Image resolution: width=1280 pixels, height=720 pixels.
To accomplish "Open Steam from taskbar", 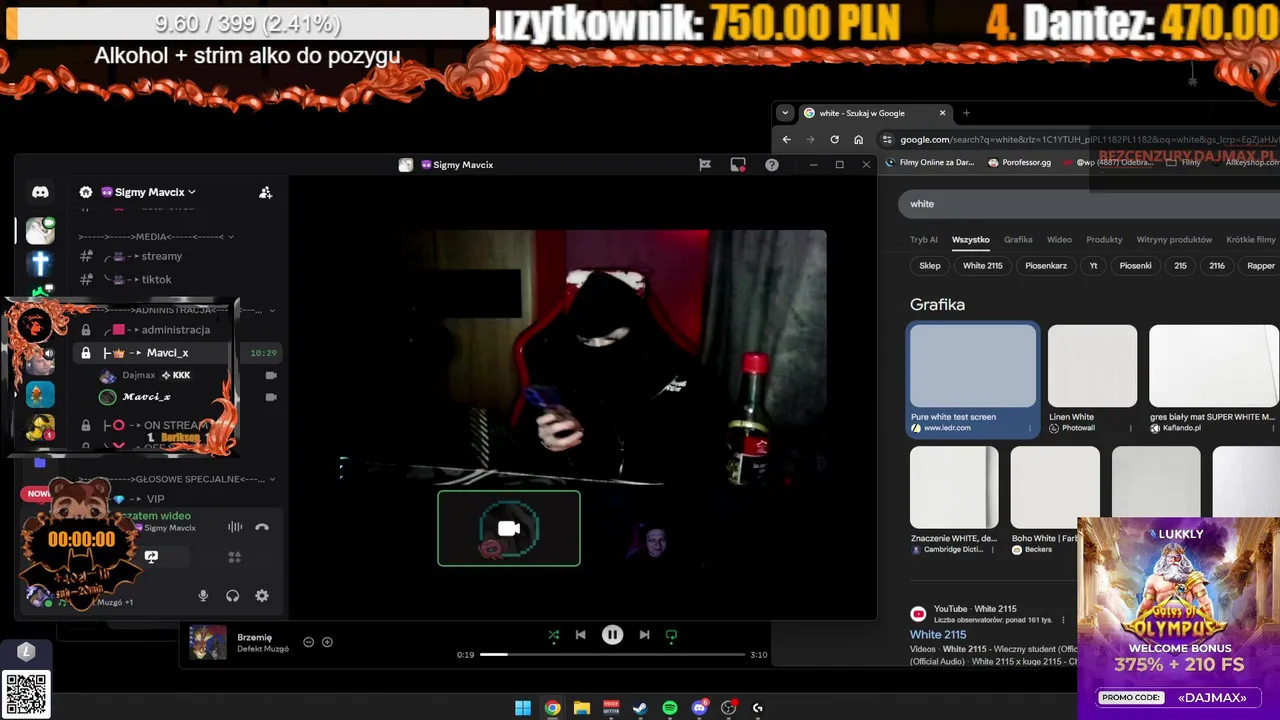I will click(640, 708).
